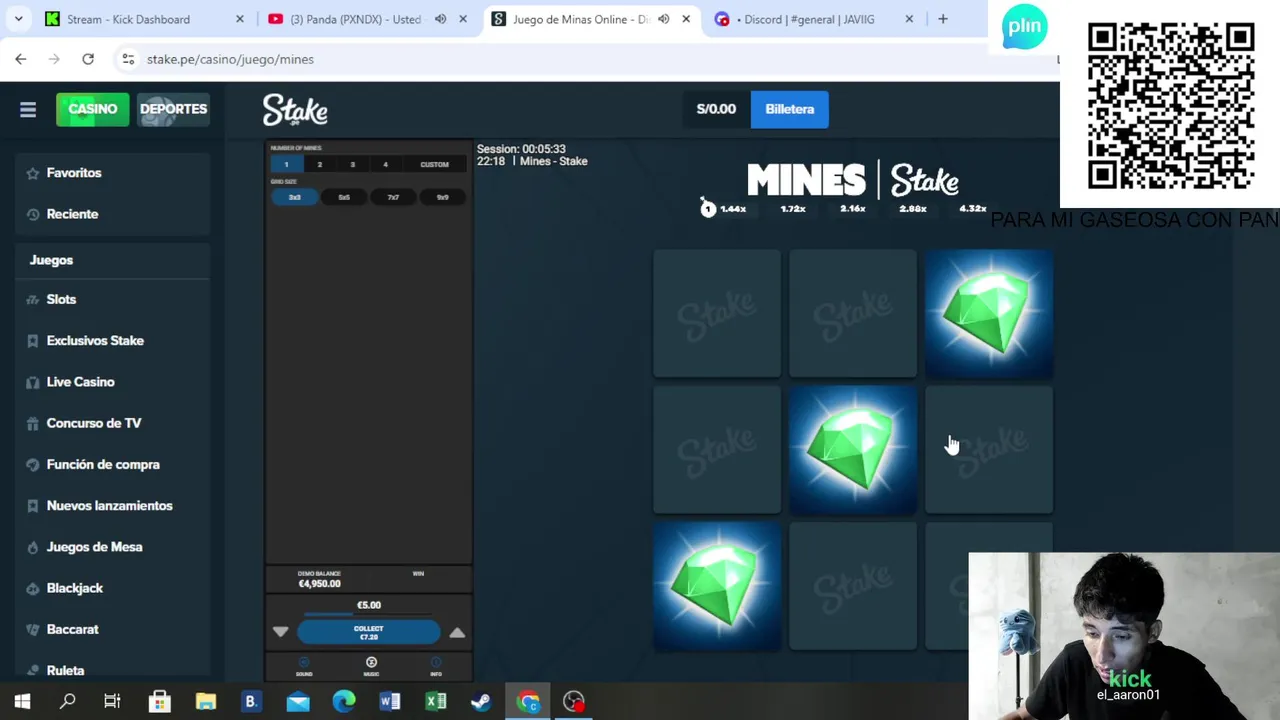Open Excel from the taskbar
Viewport: 1280px width, 720px height.
(x=436, y=702)
